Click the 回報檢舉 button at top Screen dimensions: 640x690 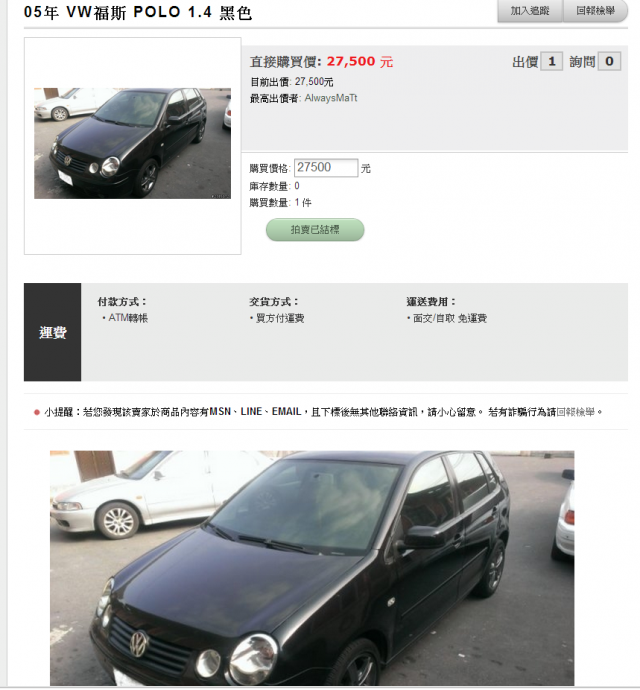596,11
